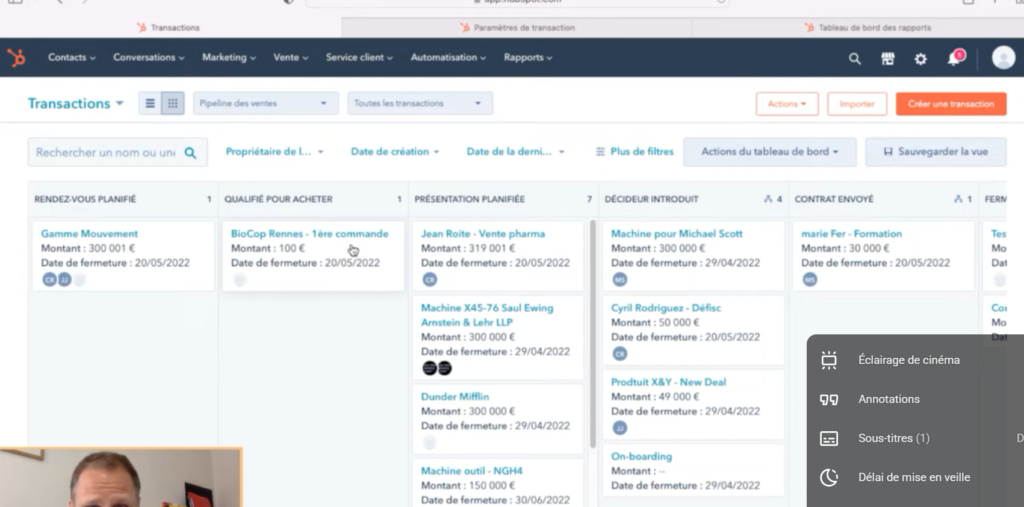Open the Contacts menu
The width and height of the screenshot is (1024, 507).
(72, 58)
